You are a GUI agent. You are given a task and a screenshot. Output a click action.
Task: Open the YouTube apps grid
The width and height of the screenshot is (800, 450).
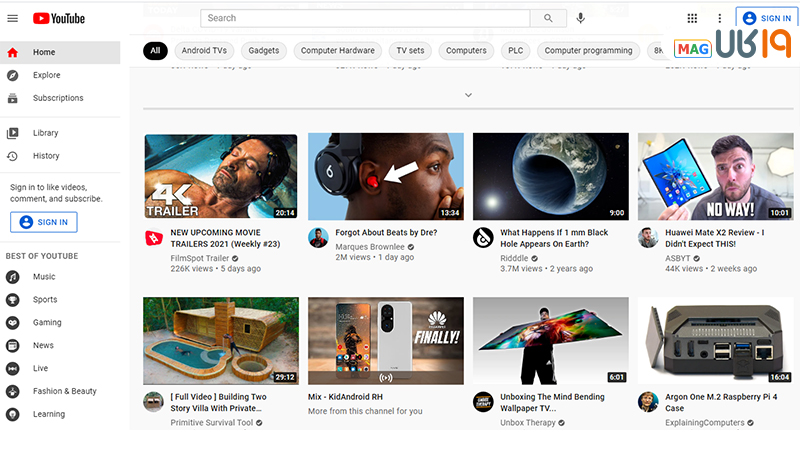point(692,18)
